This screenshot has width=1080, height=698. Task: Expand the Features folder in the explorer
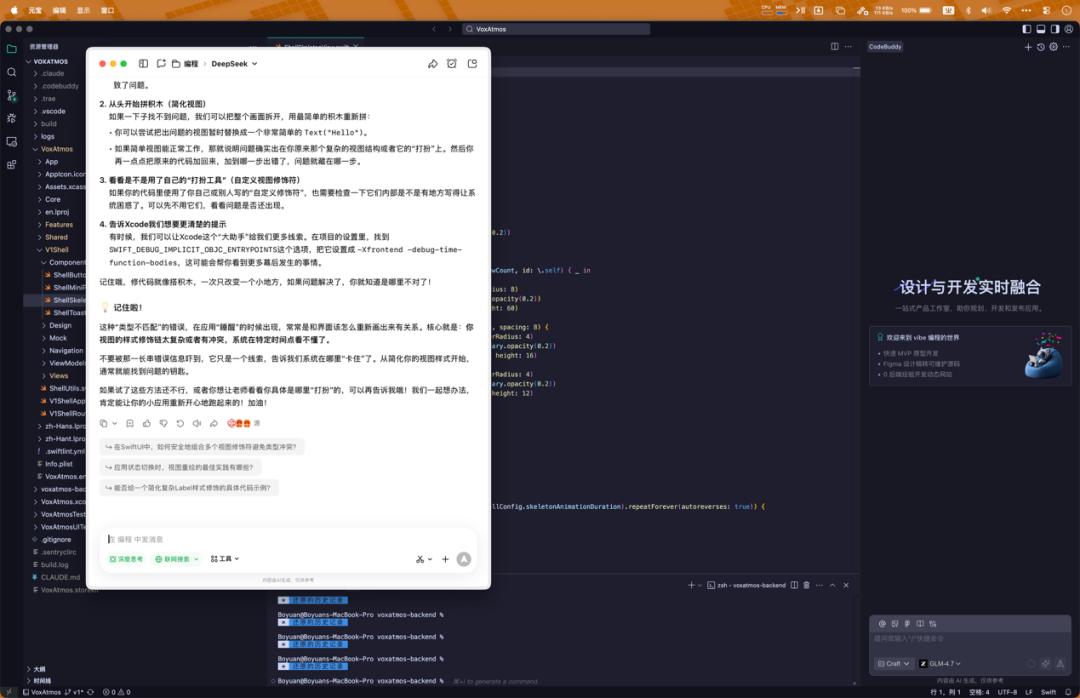point(58,225)
